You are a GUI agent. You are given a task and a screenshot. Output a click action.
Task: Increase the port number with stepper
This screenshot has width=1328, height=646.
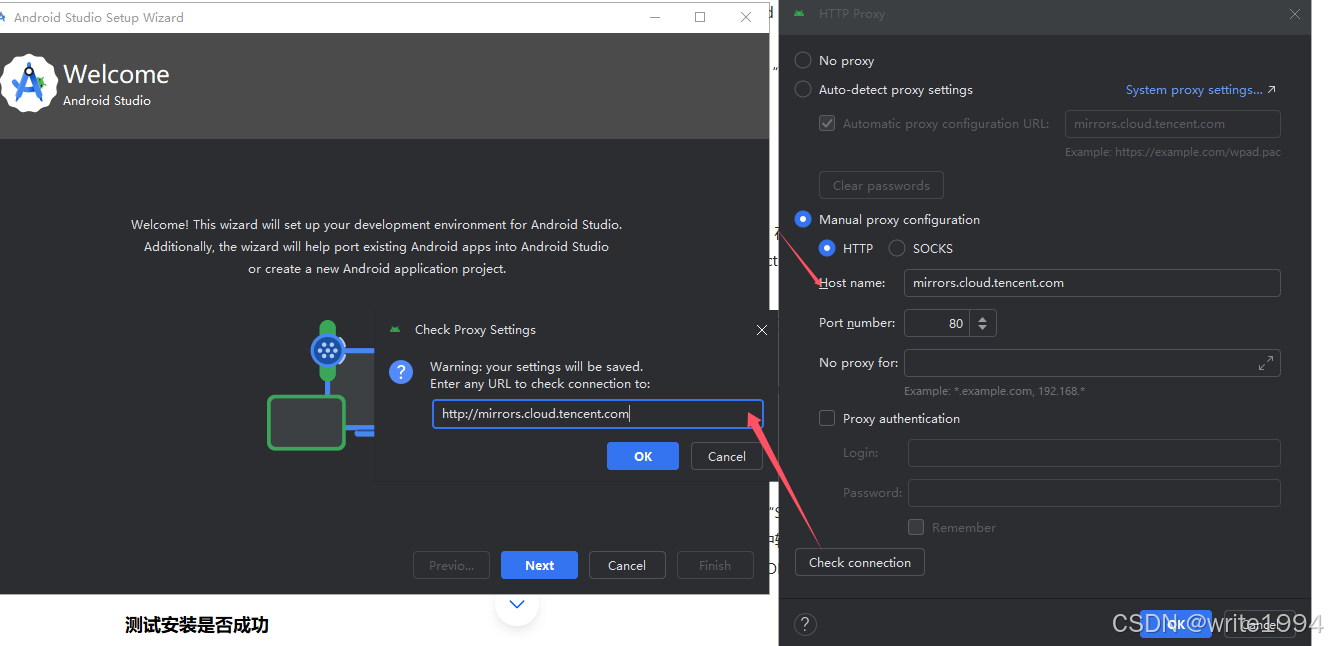click(x=983, y=317)
